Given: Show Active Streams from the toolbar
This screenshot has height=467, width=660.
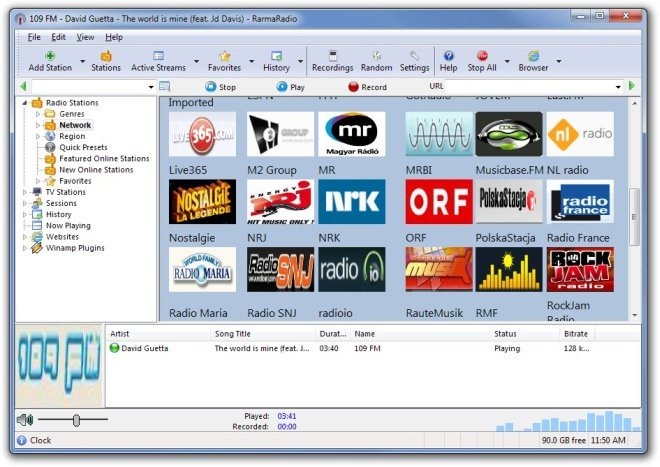Looking at the screenshot, I should coord(158,61).
